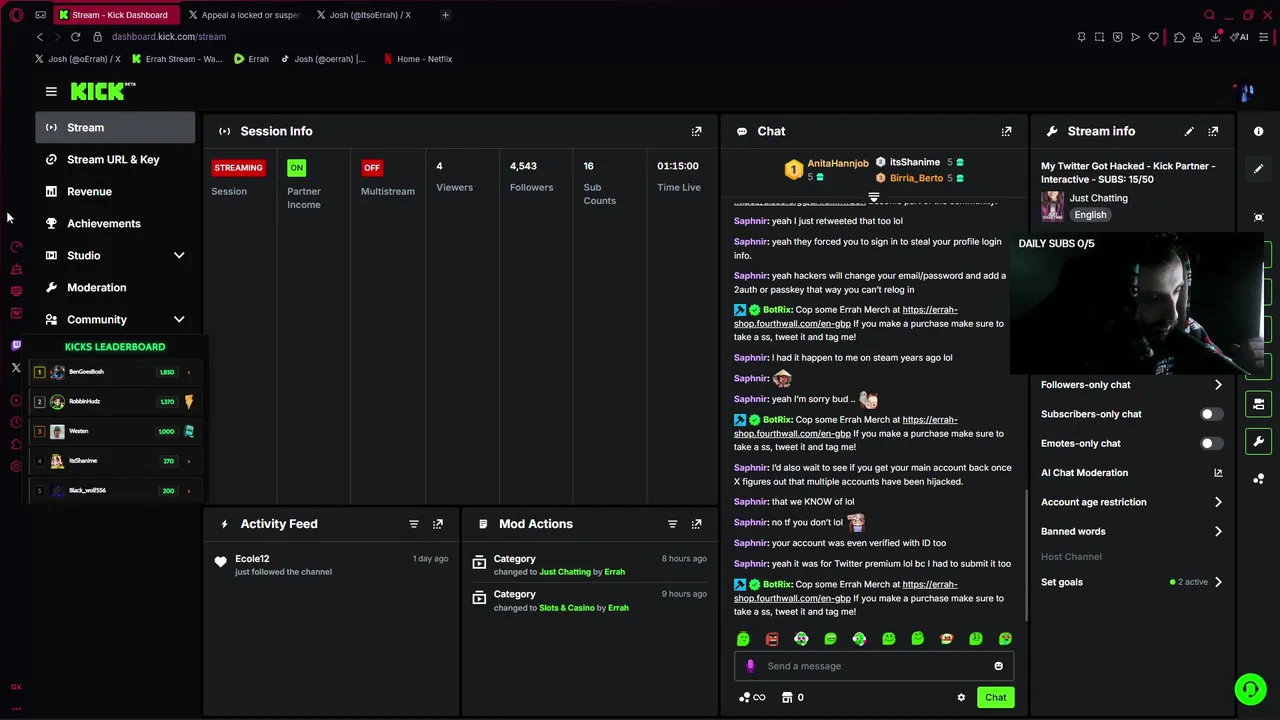Click the red angry emote above message box

[x=772, y=639]
